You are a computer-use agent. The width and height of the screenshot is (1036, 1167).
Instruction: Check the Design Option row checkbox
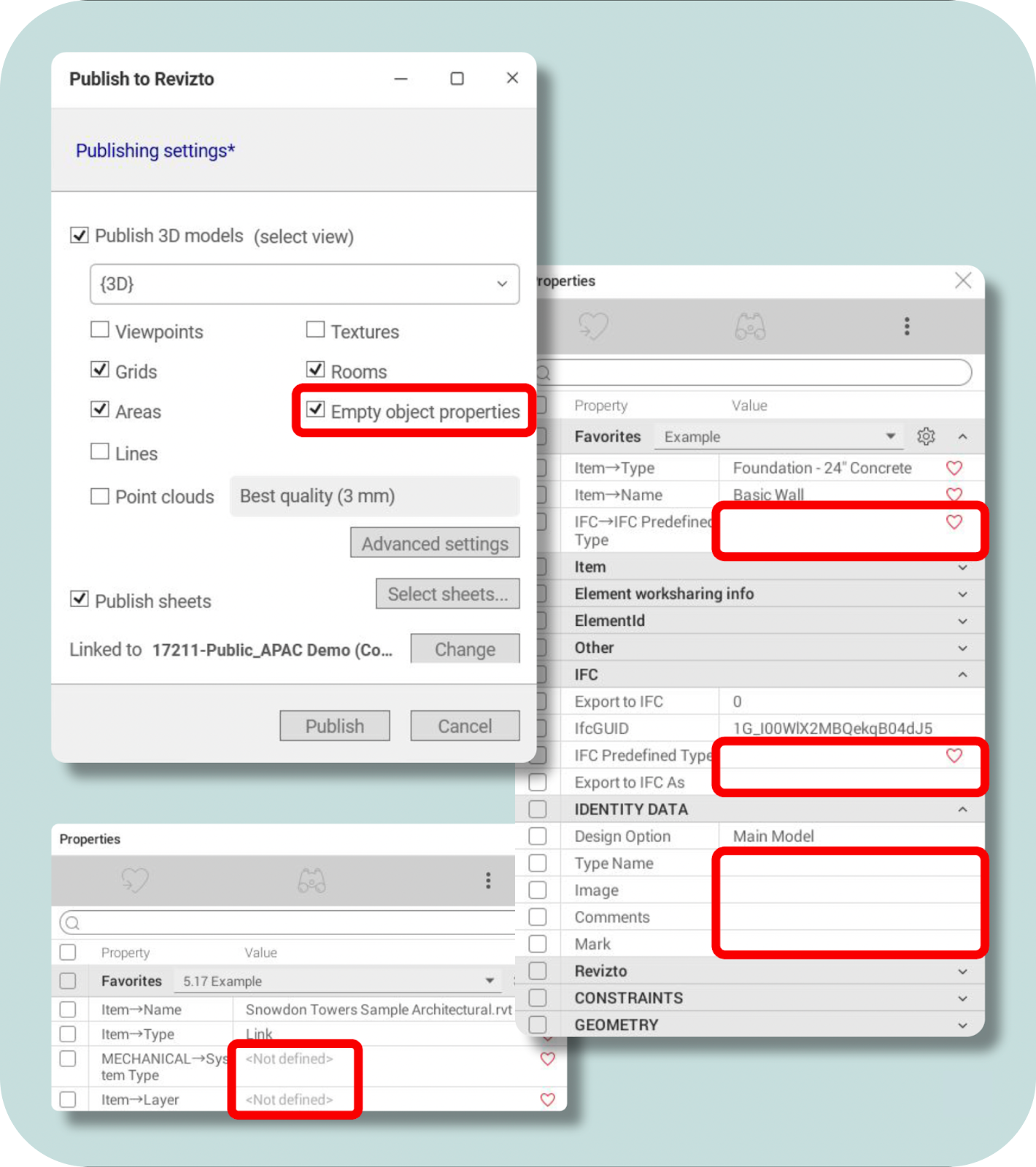coord(538,836)
